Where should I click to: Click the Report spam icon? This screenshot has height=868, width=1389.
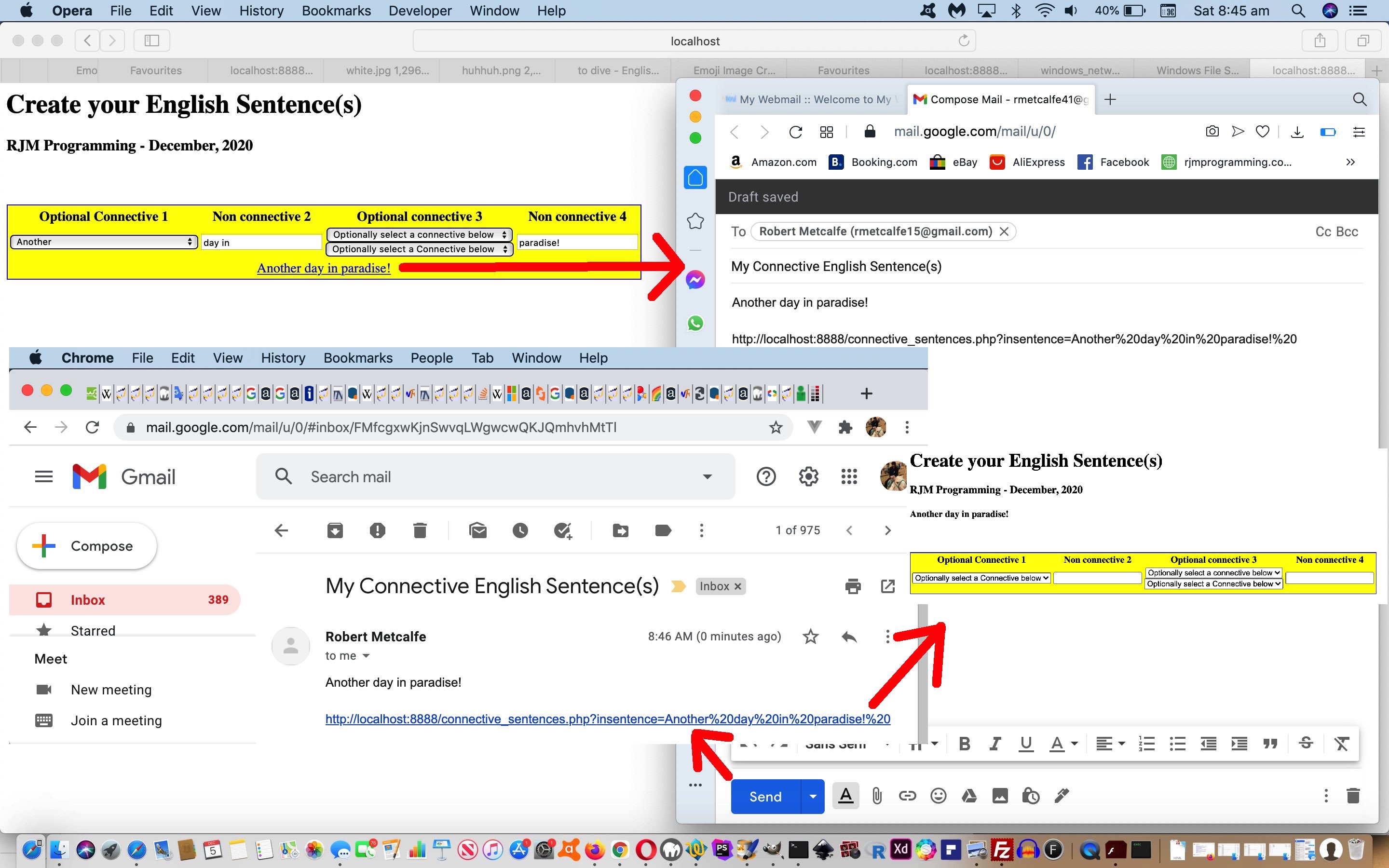tap(377, 530)
